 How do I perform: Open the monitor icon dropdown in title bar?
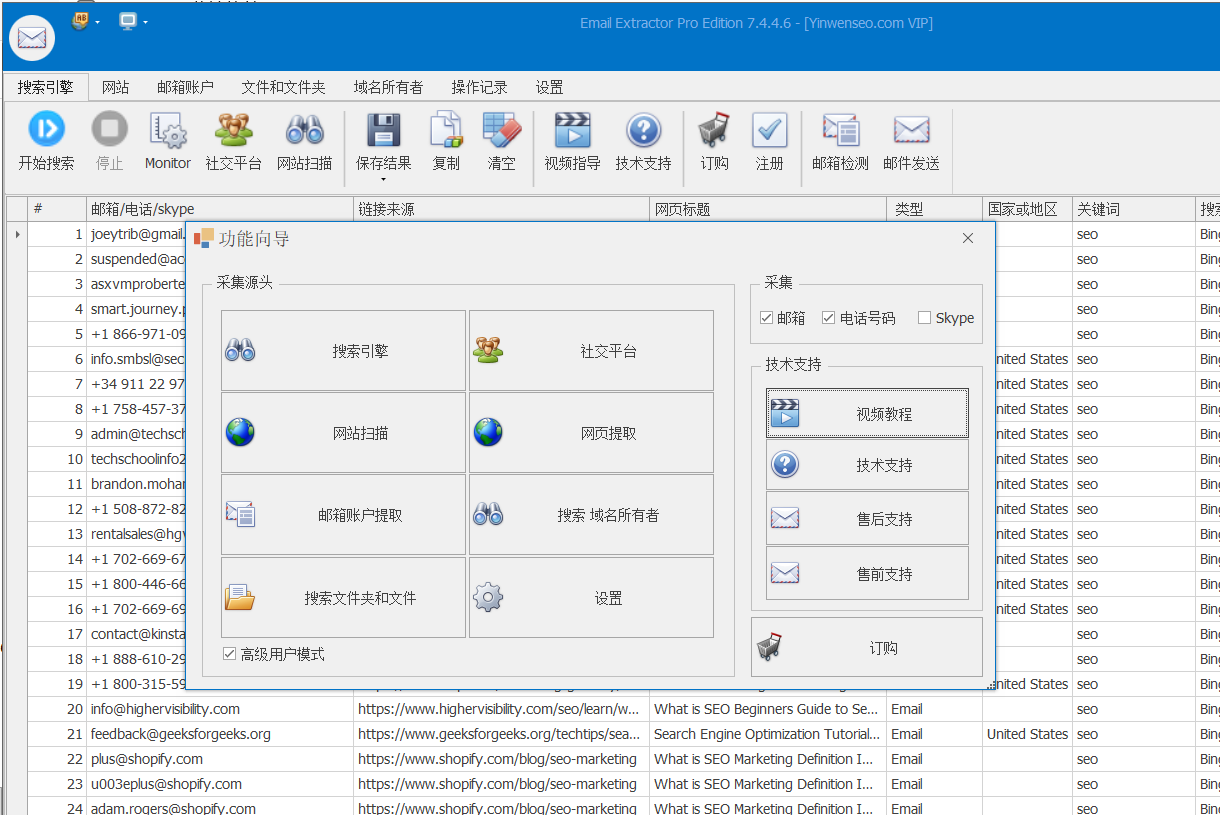pos(146,22)
